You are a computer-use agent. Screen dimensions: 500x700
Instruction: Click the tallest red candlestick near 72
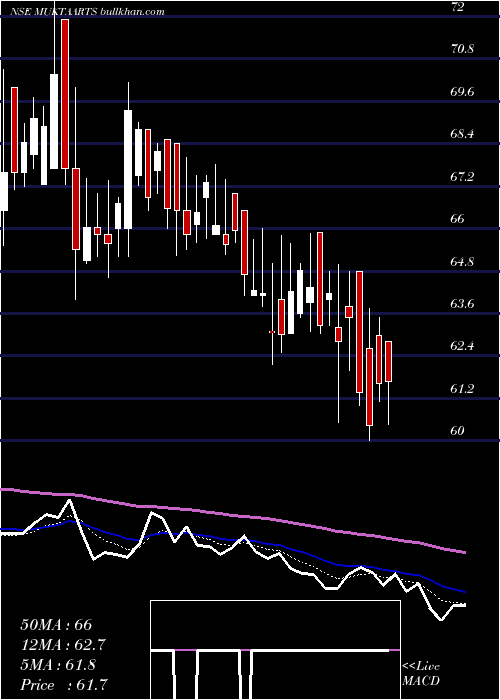[65, 94]
